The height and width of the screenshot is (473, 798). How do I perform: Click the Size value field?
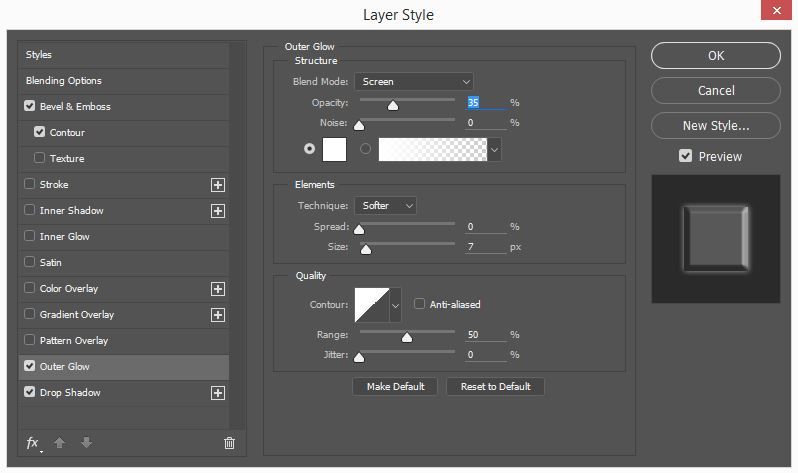tap(486, 247)
